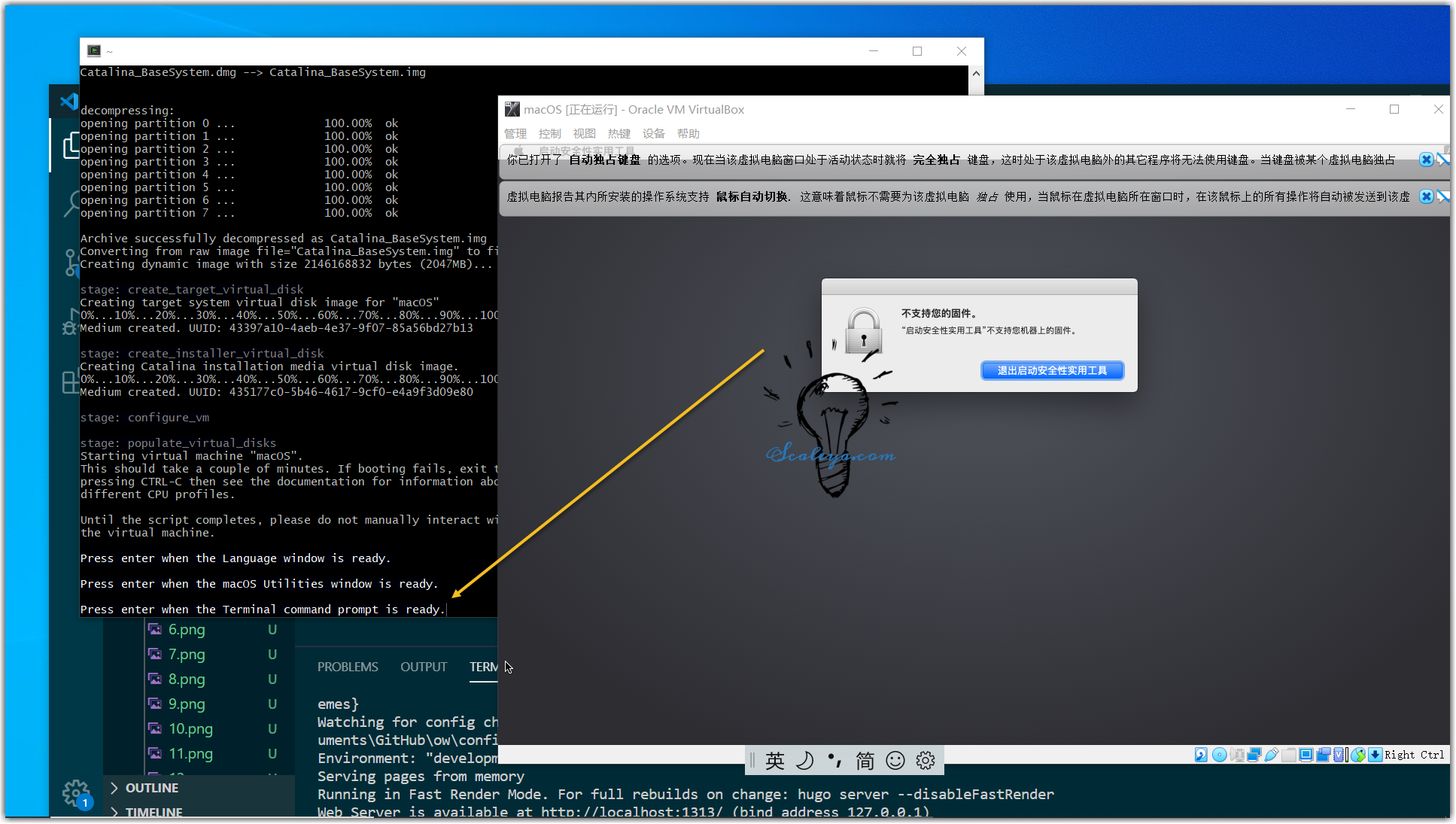Select 9.png in the file explorer

pos(187,704)
